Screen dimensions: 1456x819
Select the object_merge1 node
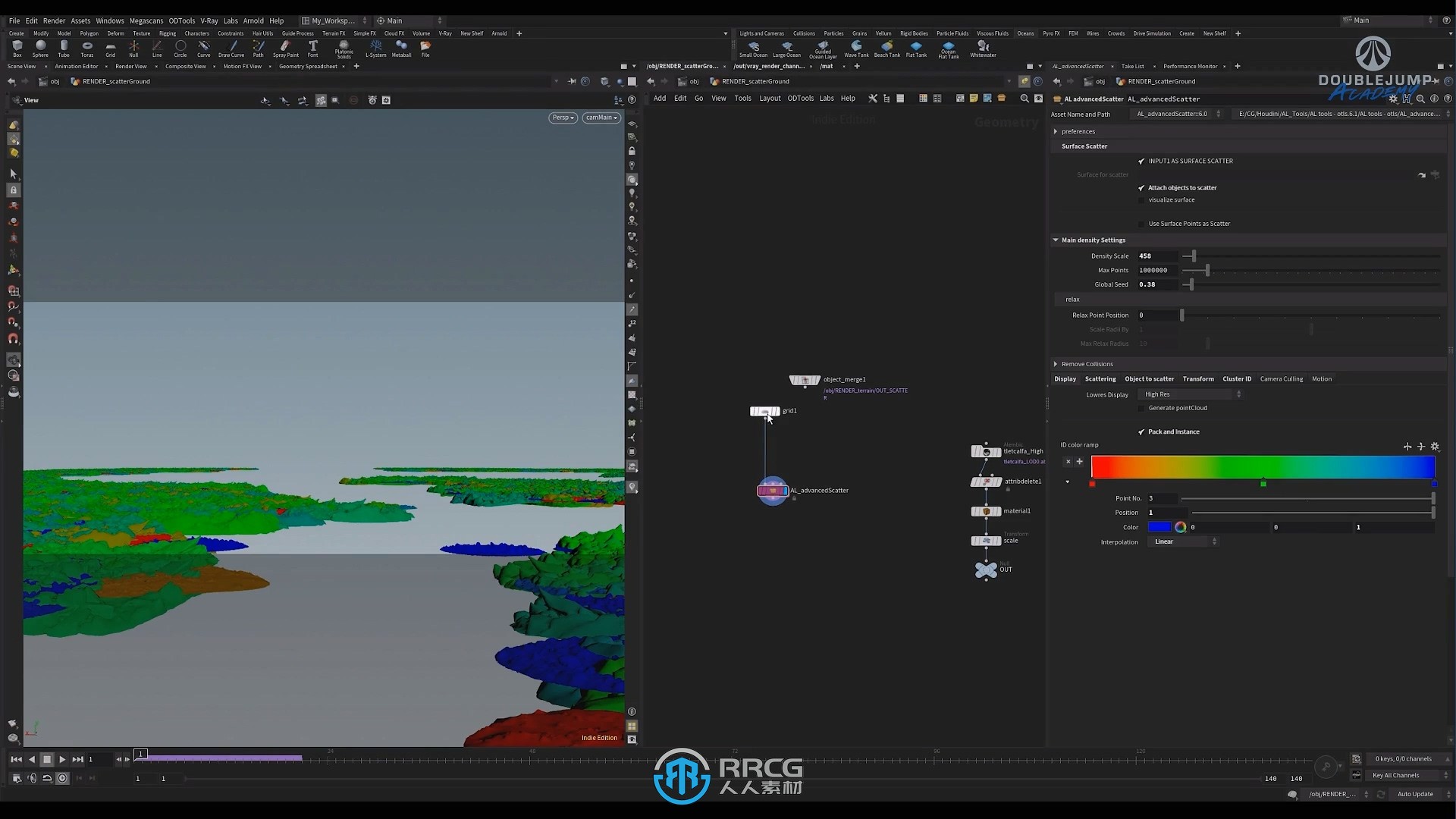pyautogui.click(x=805, y=380)
